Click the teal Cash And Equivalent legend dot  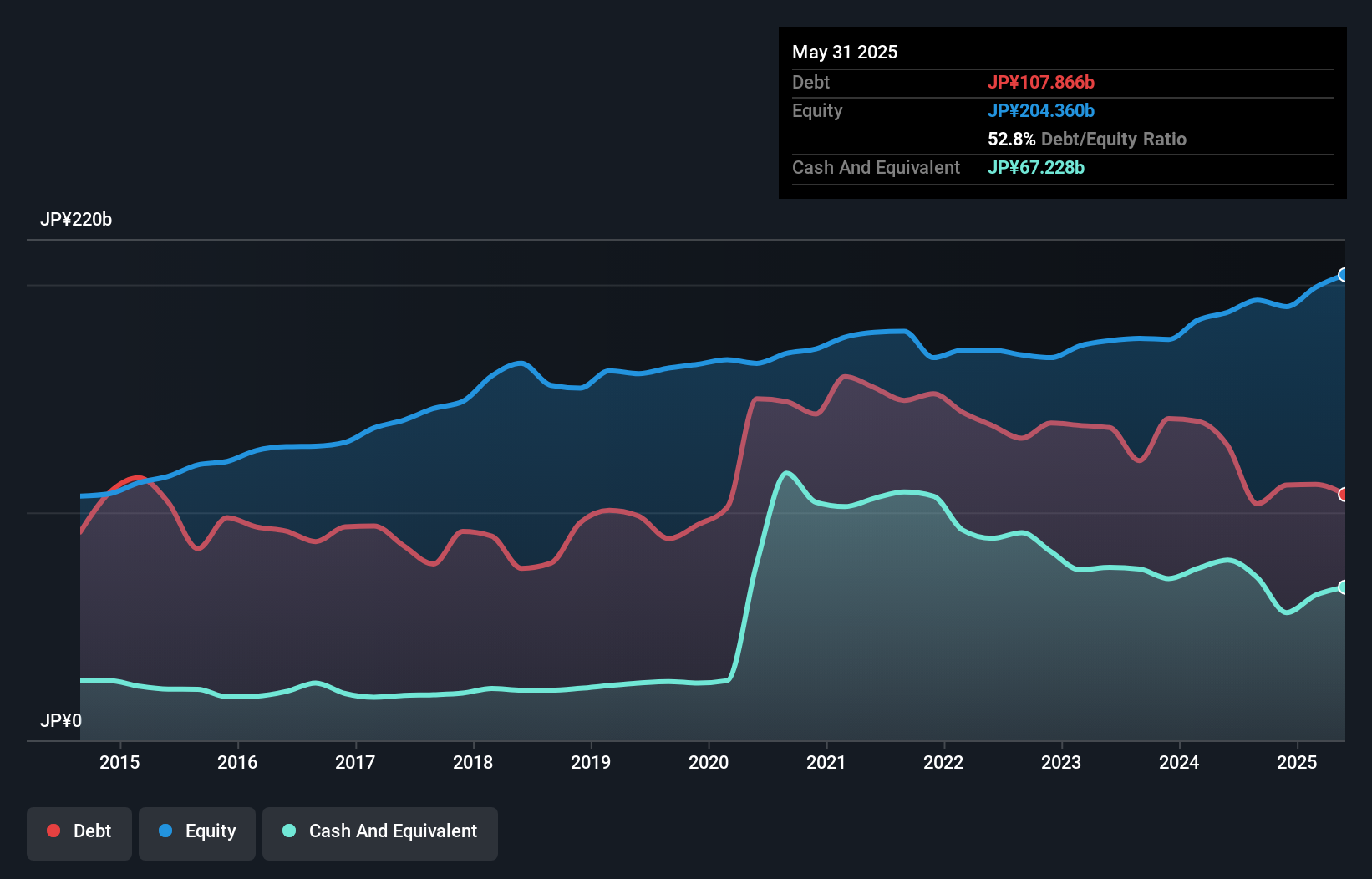[x=288, y=831]
